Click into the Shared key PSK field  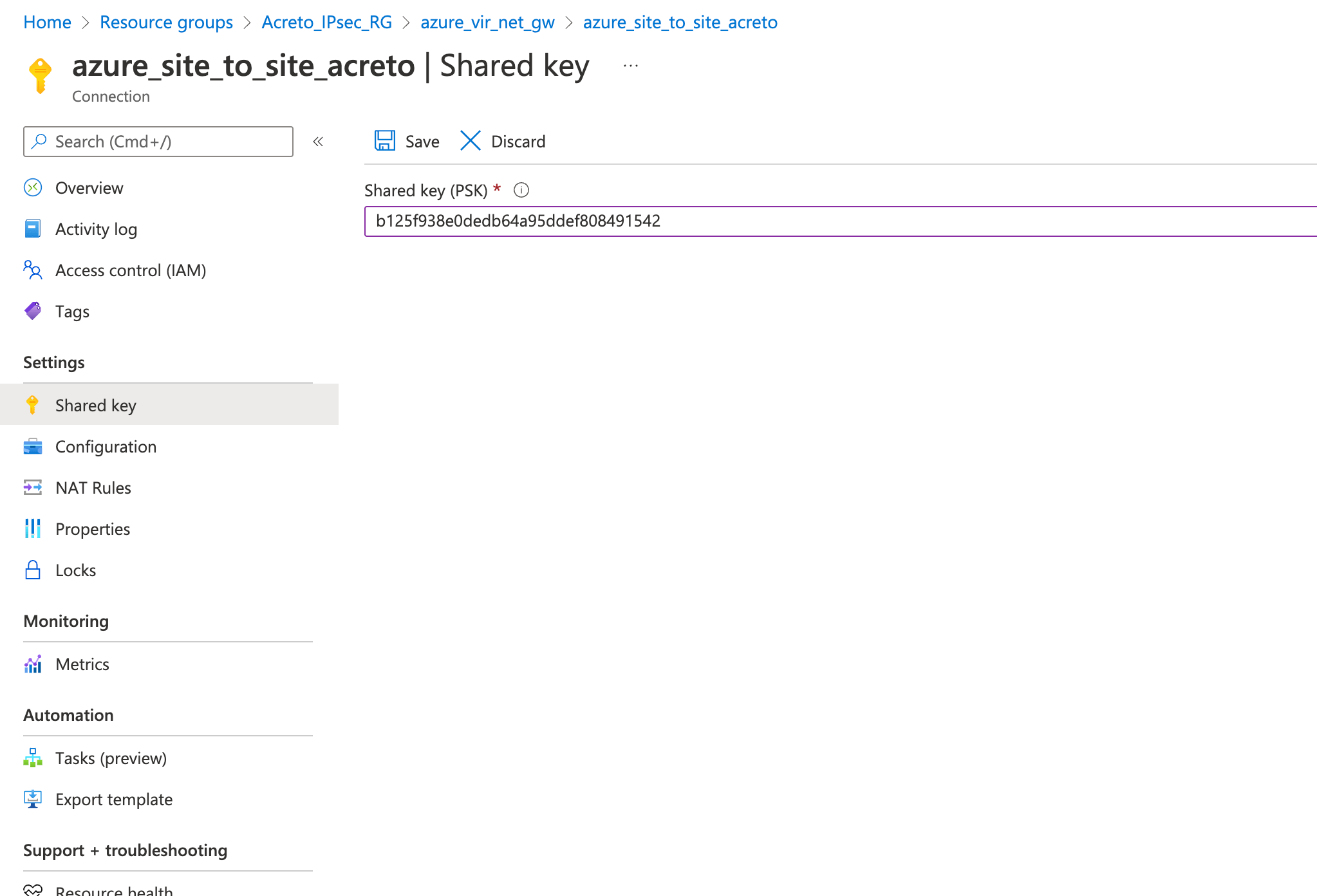click(841, 221)
